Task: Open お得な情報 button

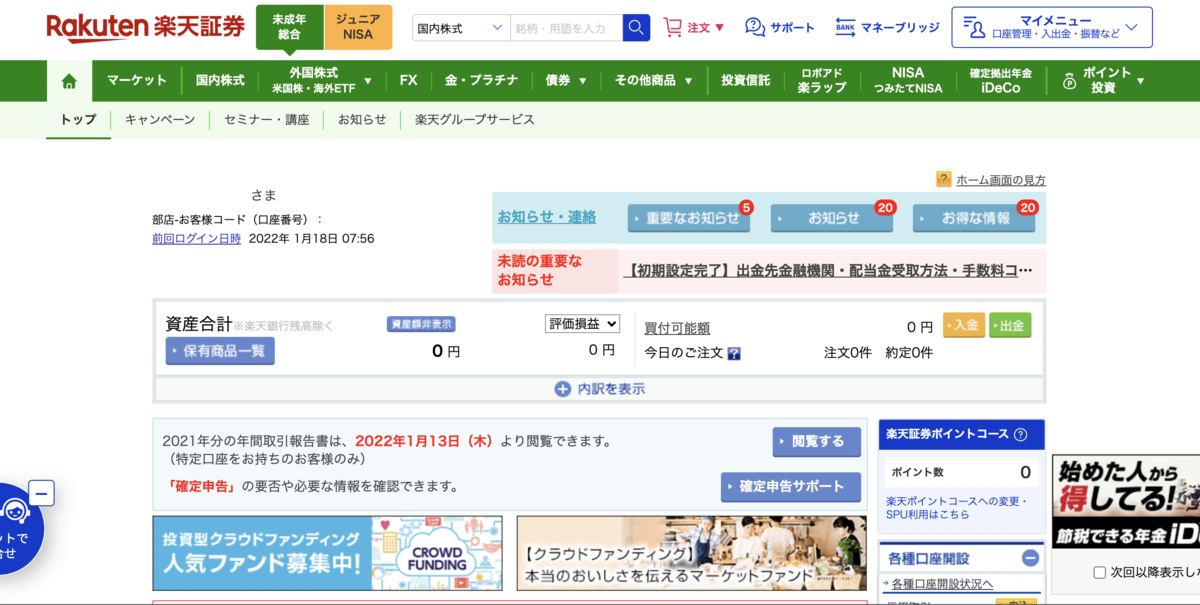Action: point(974,219)
